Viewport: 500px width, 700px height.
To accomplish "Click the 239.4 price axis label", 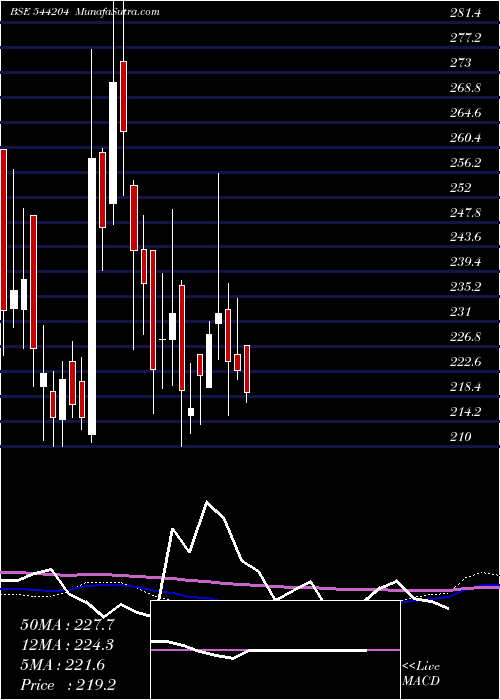I will pos(465,262).
